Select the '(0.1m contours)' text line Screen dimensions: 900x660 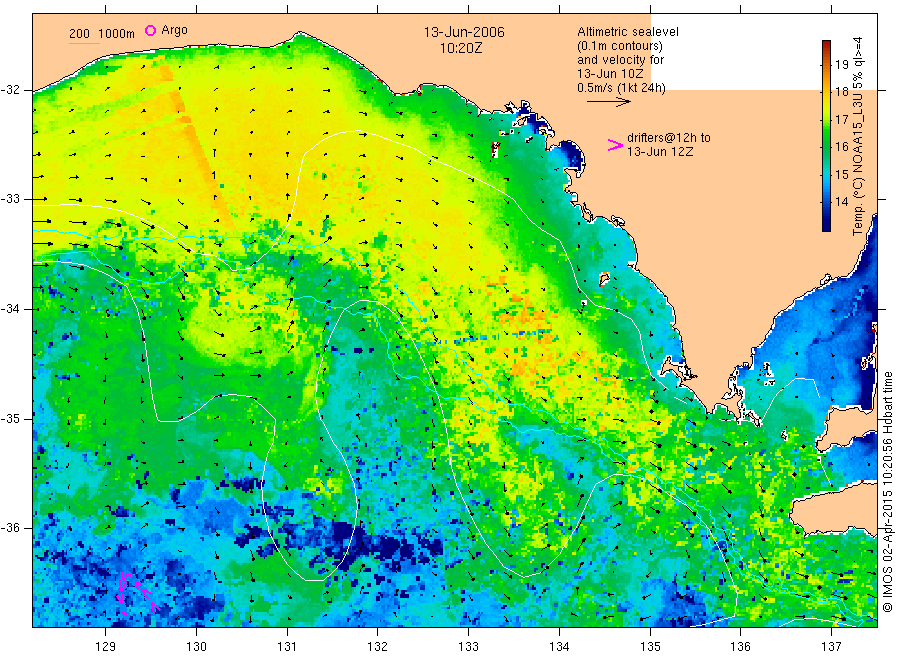click(x=620, y=46)
